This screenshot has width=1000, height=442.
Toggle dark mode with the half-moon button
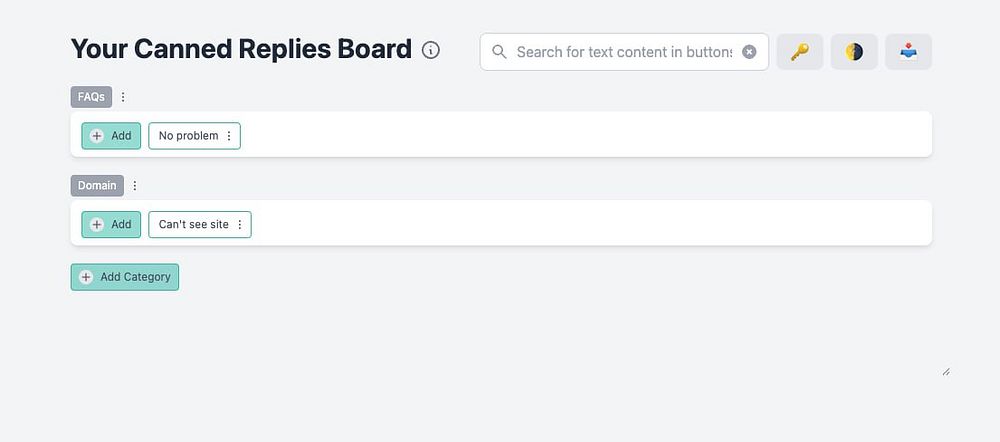tap(854, 52)
